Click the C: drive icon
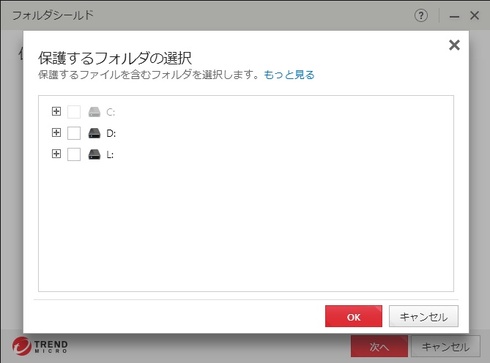Screen dimensions: 490x363 click(x=94, y=112)
